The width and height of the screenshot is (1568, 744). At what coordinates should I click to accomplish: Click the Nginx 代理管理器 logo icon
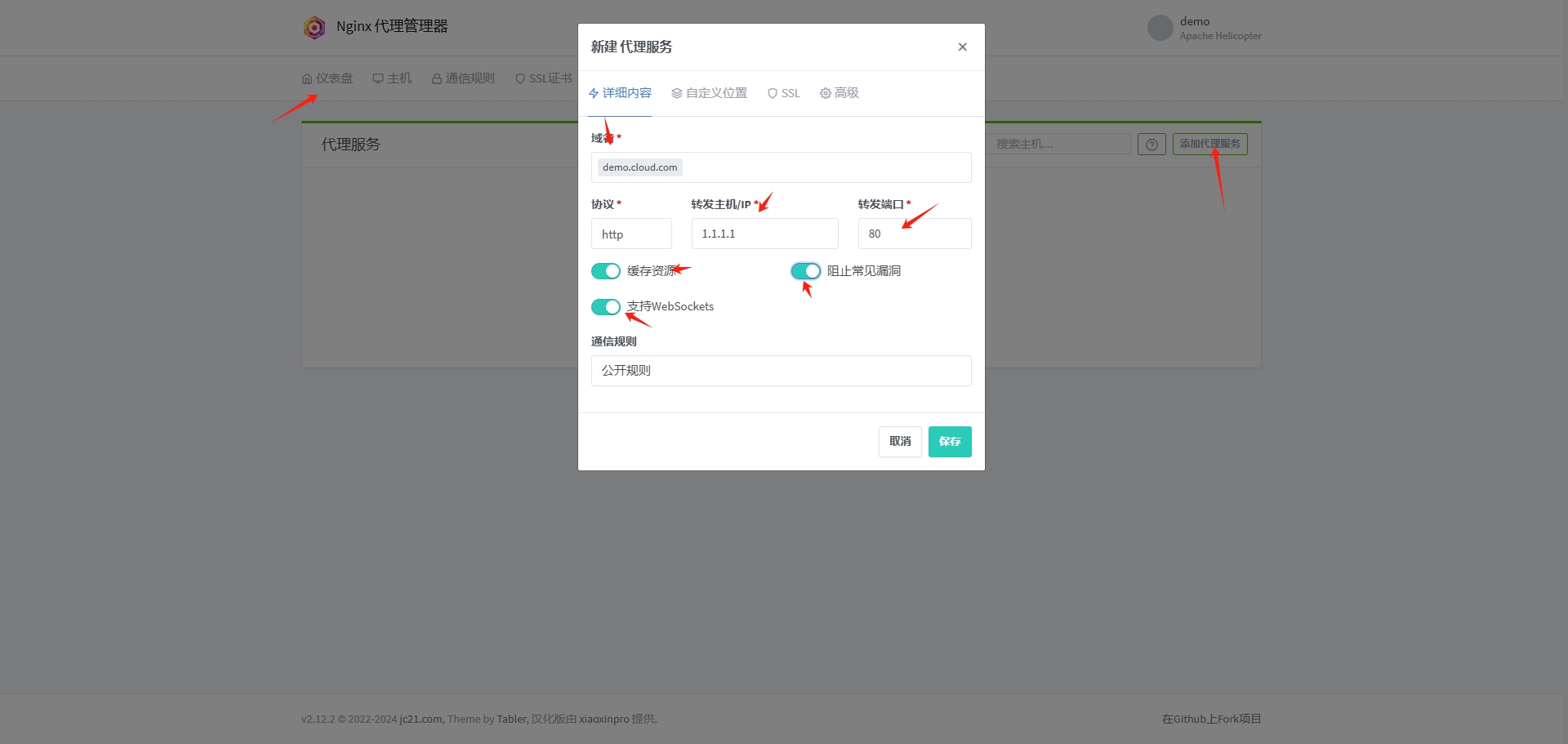pyautogui.click(x=314, y=27)
